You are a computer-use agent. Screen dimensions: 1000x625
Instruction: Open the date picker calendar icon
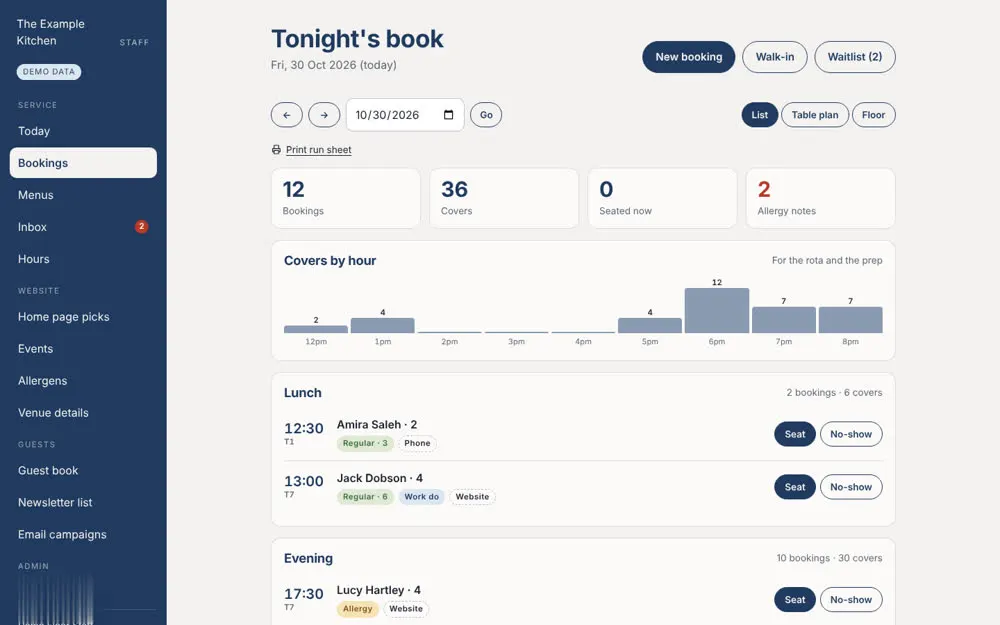448,115
